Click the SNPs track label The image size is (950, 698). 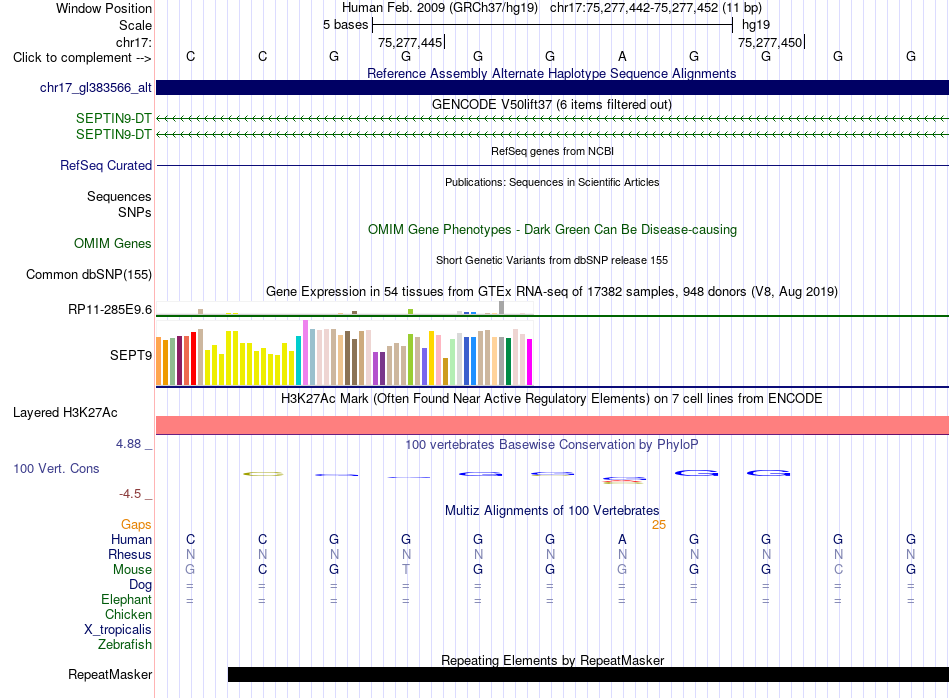pyautogui.click(x=135, y=212)
